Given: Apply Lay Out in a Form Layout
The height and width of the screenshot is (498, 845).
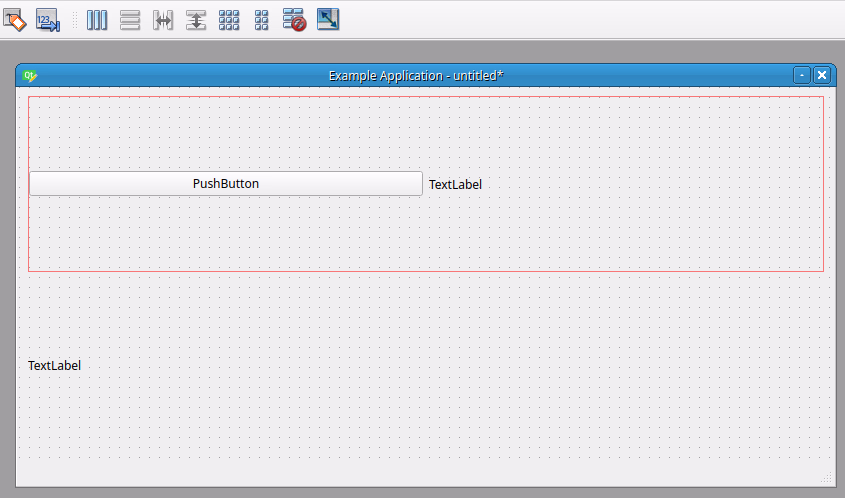Looking at the screenshot, I should (261, 20).
